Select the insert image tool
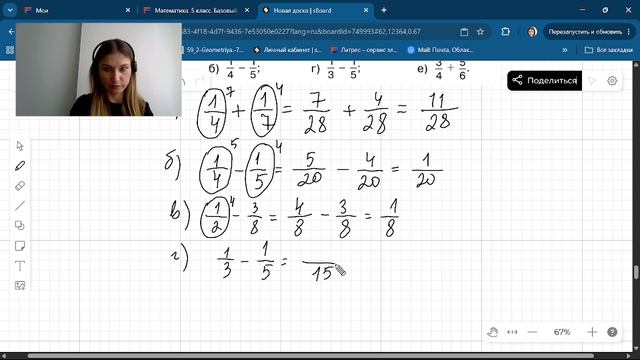Screen dimensions: 640x360 (x=20, y=286)
